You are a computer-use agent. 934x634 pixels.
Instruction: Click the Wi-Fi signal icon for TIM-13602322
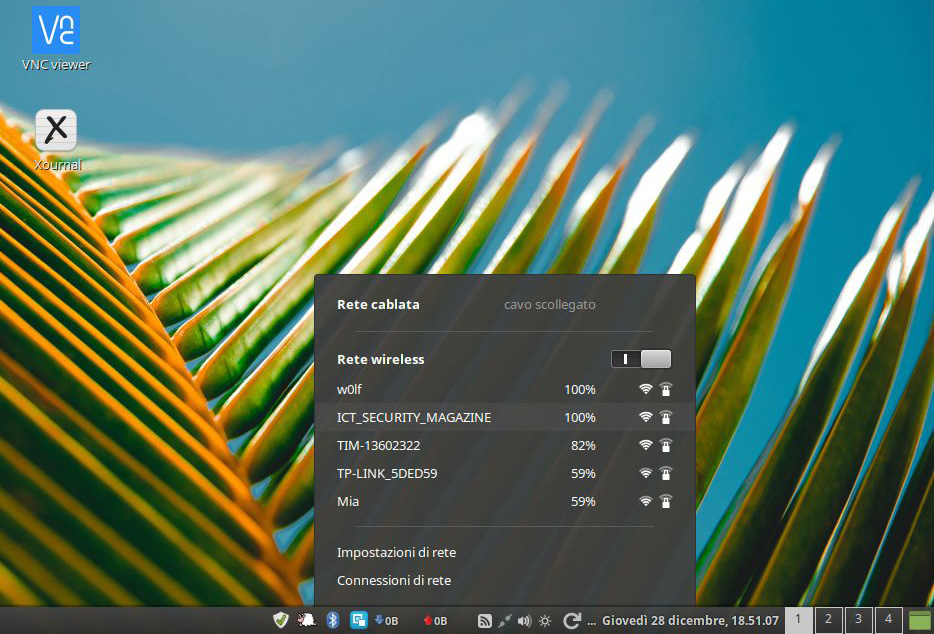click(x=646, y=445)
